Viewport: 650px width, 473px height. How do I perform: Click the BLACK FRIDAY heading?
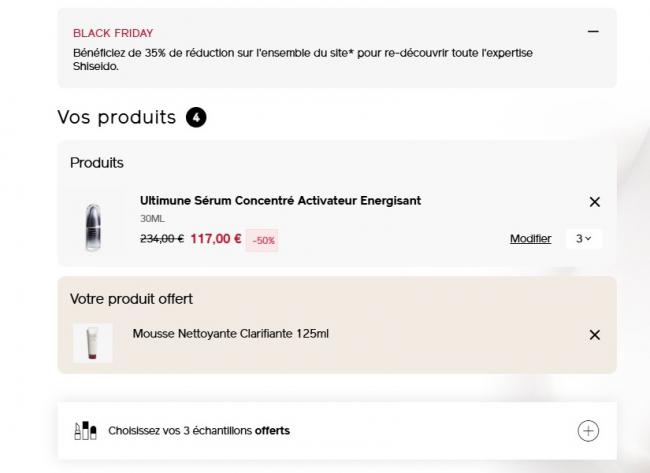click(113, 33)
